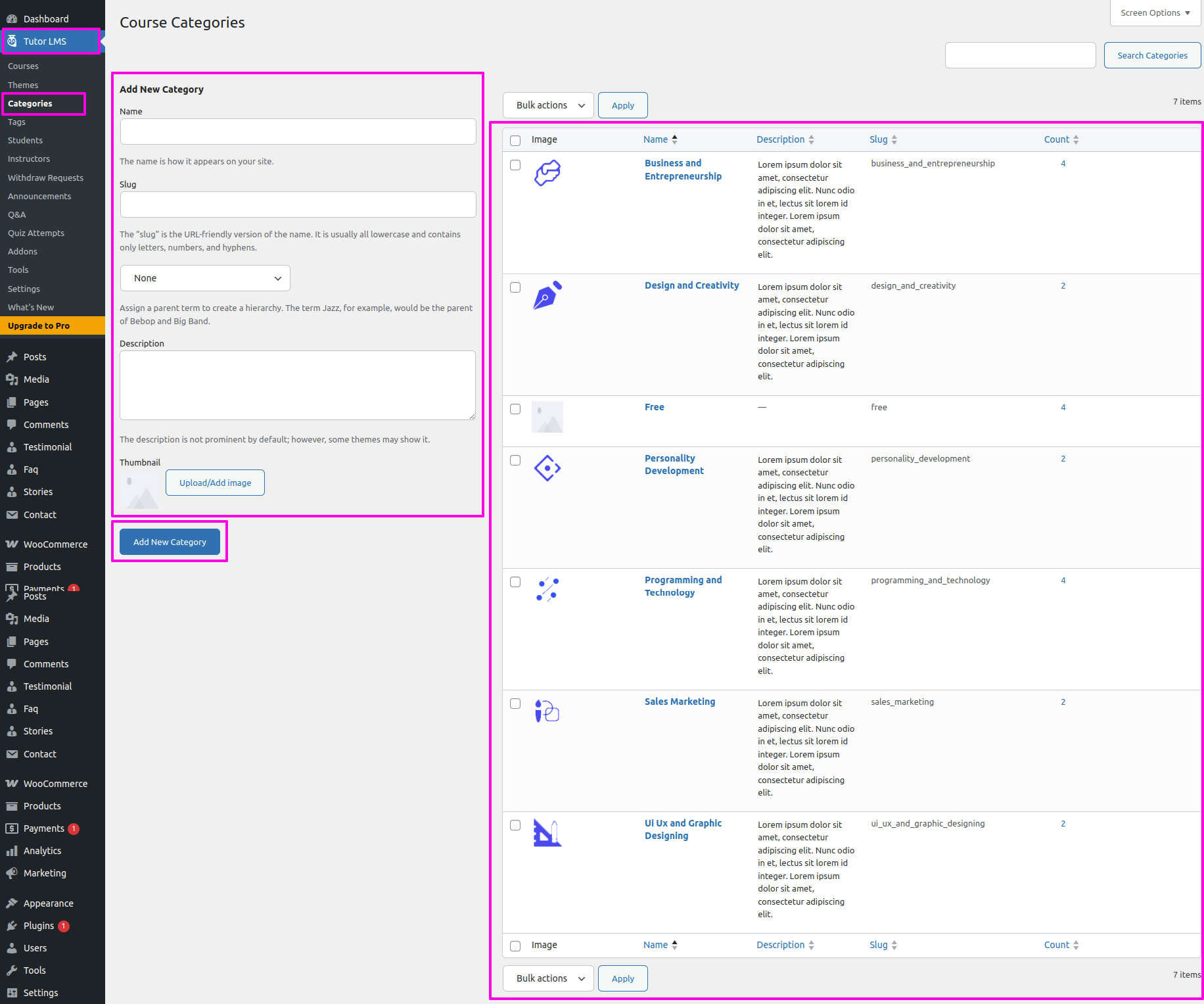Click the Free category placeholder image
This screenshot has width=1204, height=1004.
point(547,417)
